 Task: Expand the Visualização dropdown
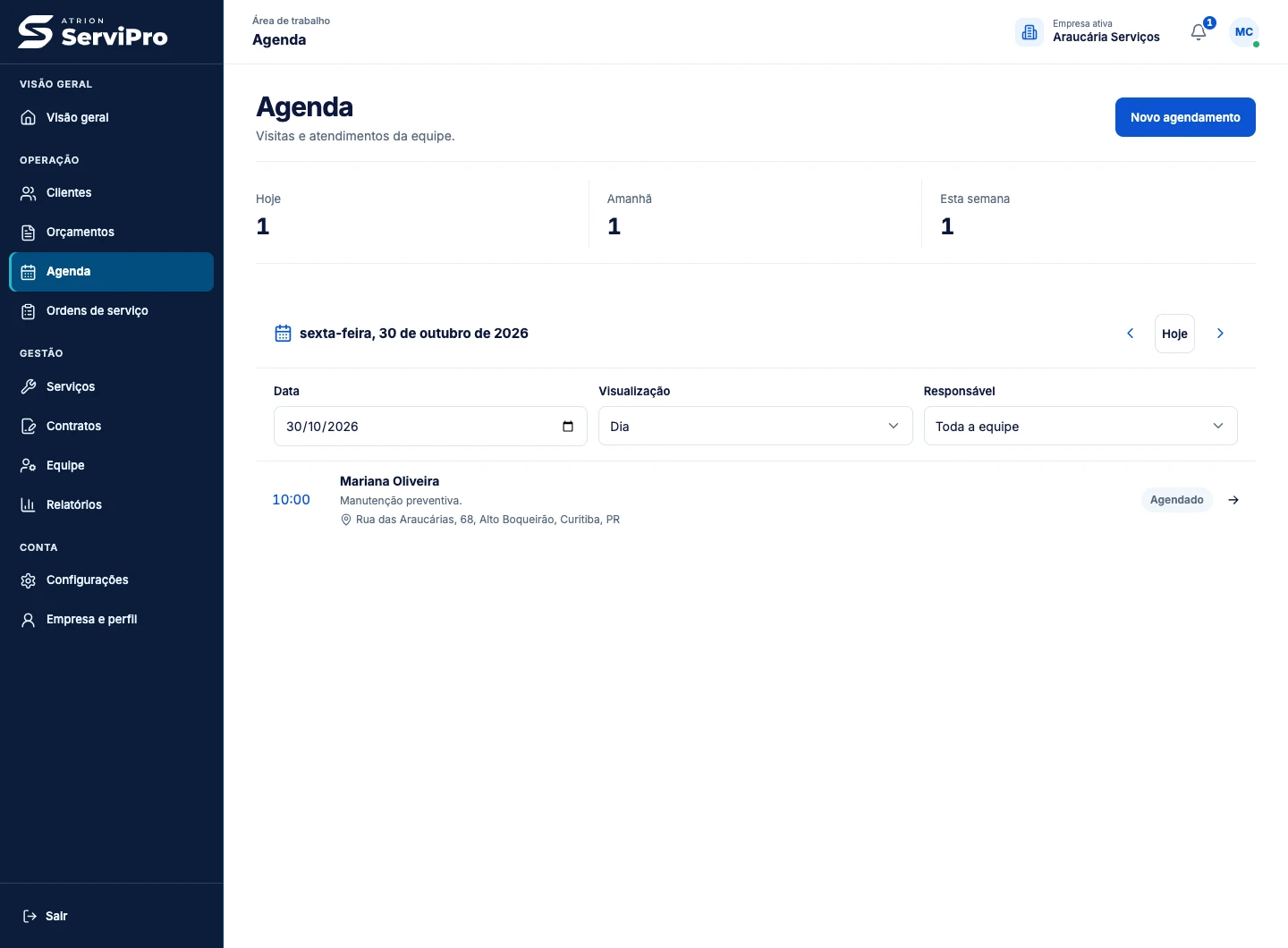755,426
